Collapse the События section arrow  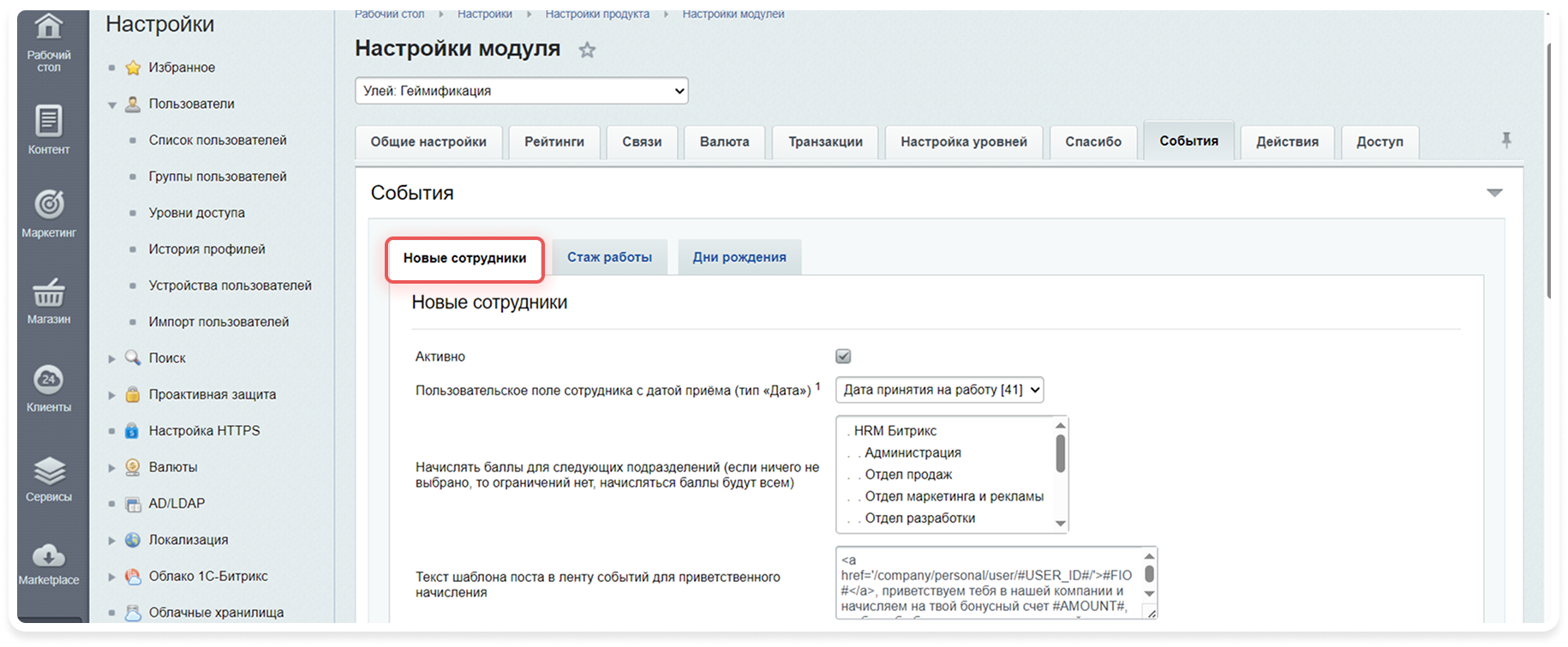click(1494, 193)
